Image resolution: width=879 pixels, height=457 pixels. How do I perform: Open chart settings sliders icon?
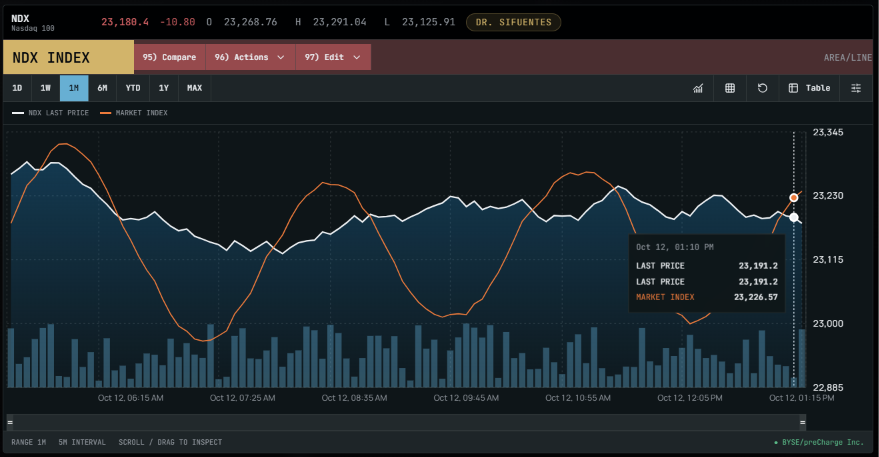tap(856, 88)
